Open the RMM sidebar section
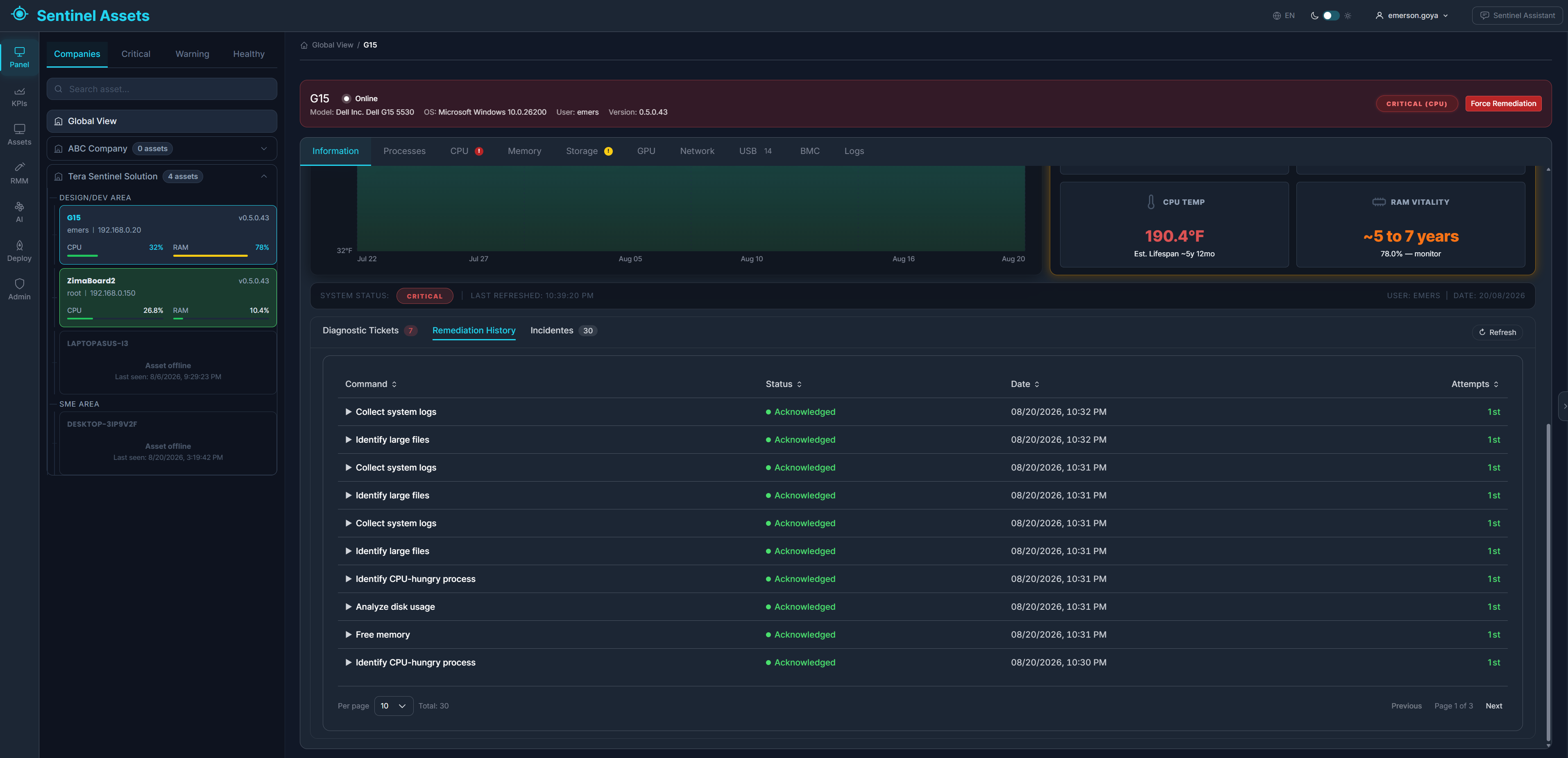Screen dimensions: 1568x758 pyautogui.click(x=20, y=173)
